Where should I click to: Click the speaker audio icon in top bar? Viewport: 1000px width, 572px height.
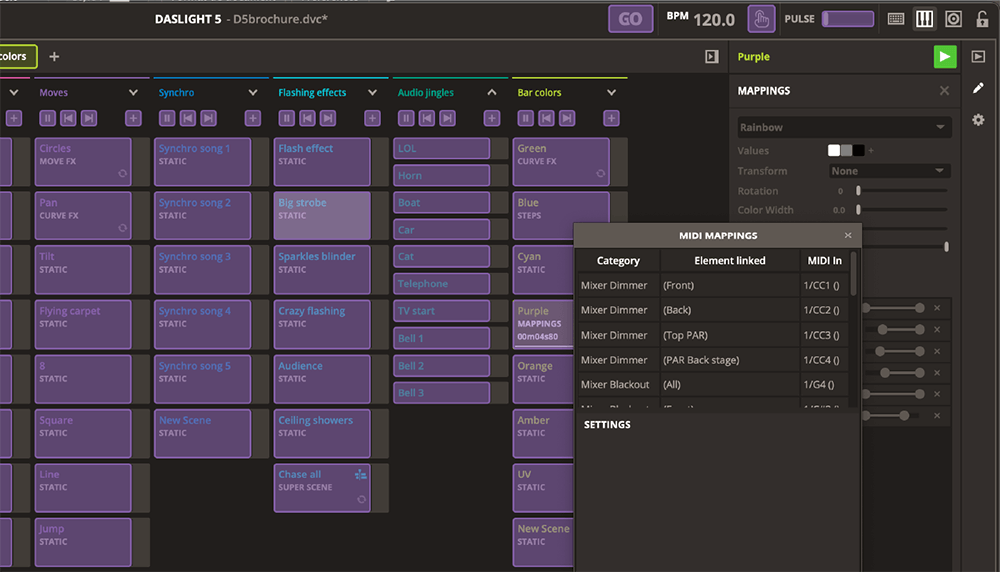(953, 19)
